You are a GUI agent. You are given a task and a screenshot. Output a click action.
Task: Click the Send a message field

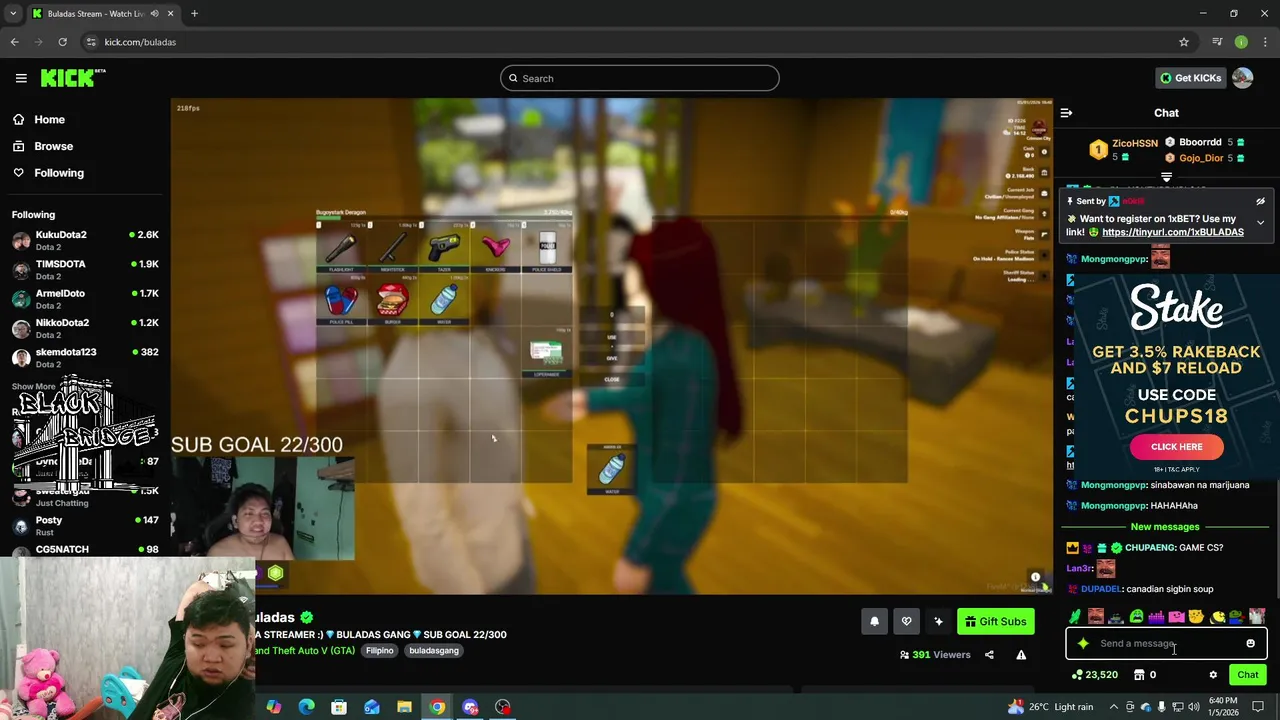pos(1166,644)
